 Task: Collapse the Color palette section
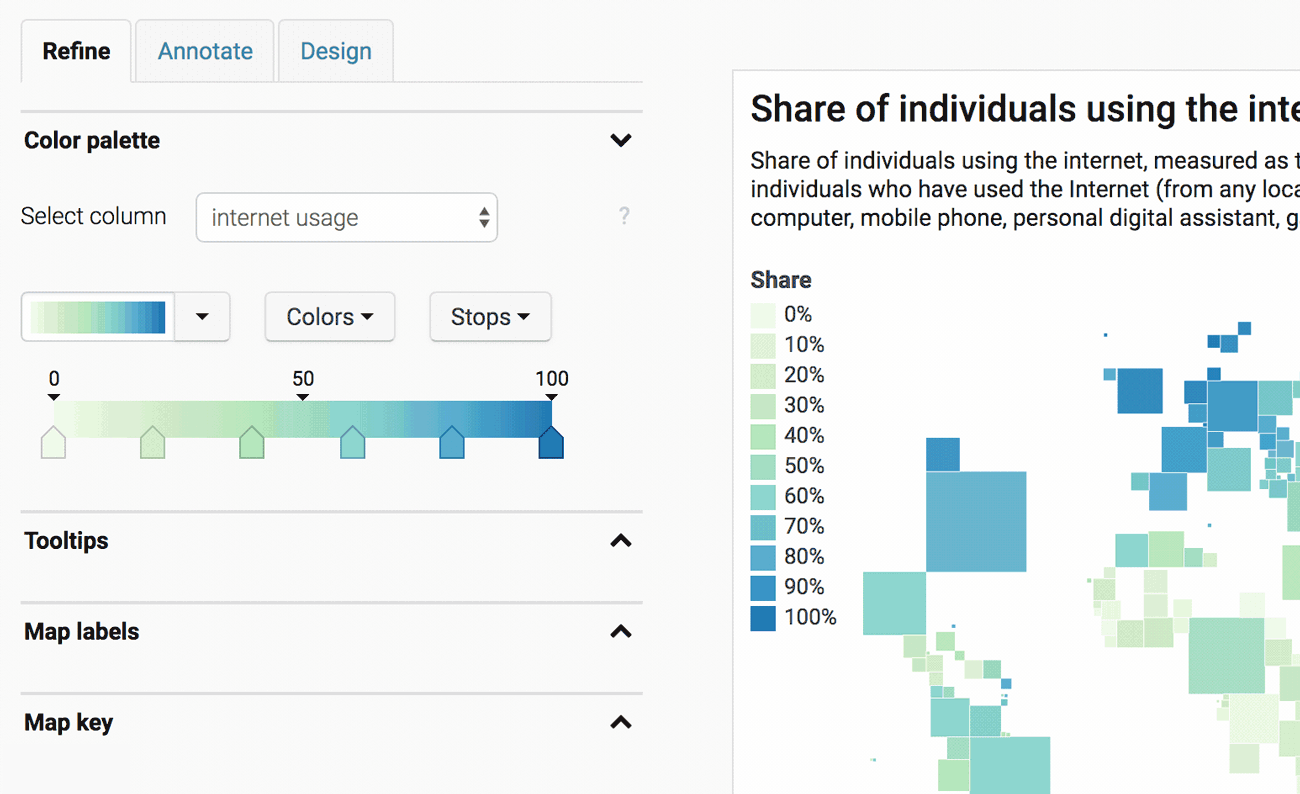pos(620,141)
